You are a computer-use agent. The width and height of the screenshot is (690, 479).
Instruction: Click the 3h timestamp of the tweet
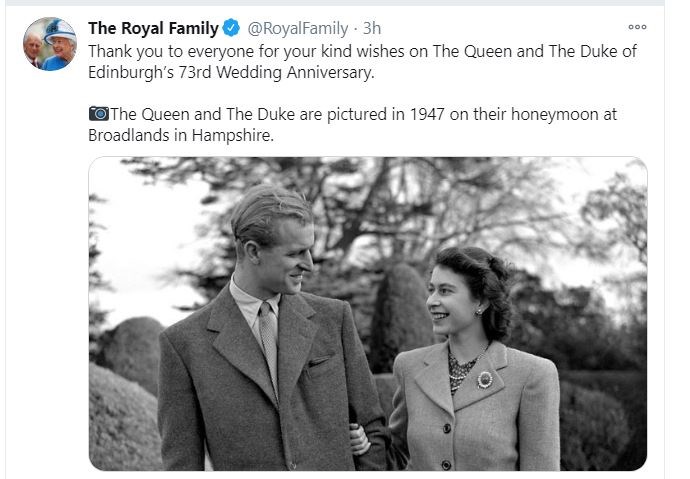pyautogui.click(x=371, y=29)
